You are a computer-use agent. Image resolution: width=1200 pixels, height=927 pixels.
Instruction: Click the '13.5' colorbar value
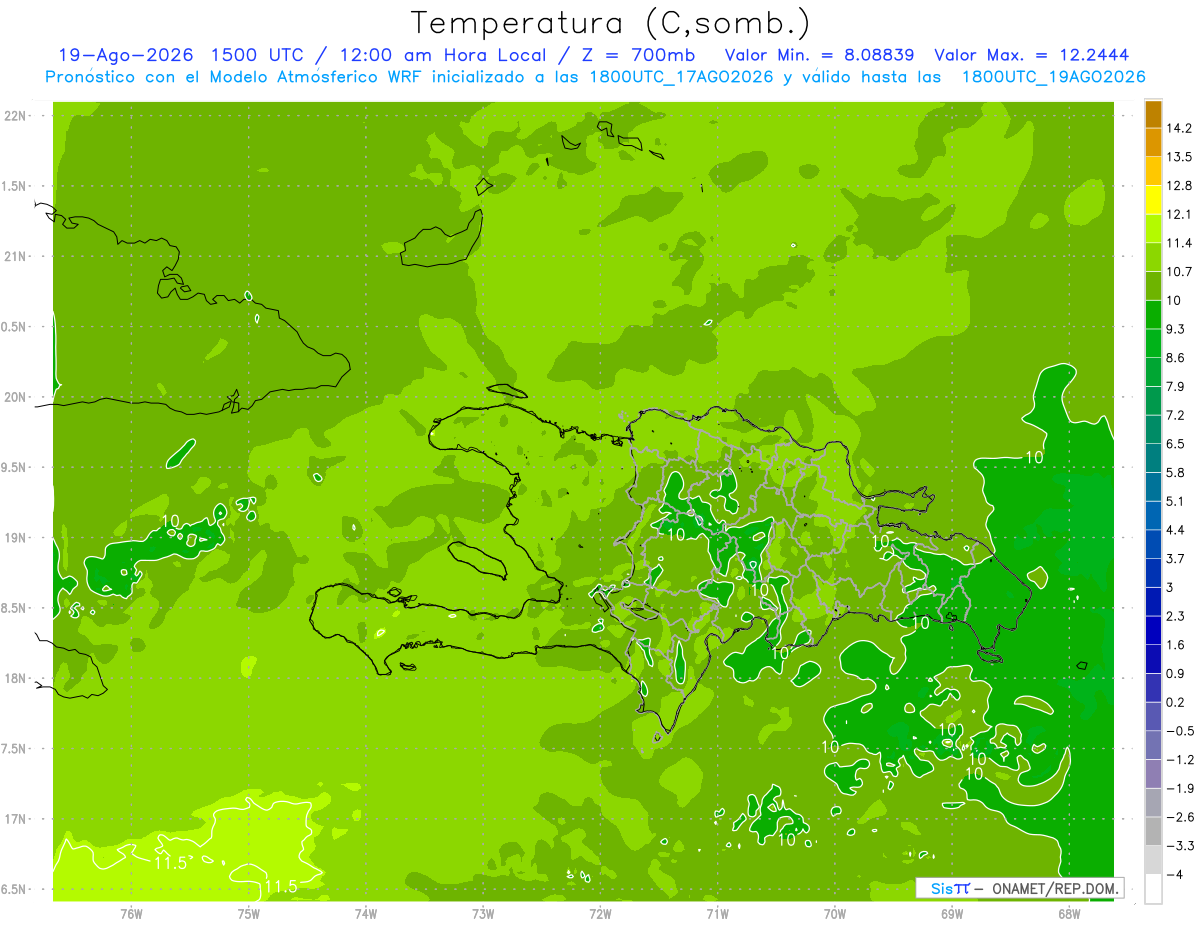pos(1180,157)
